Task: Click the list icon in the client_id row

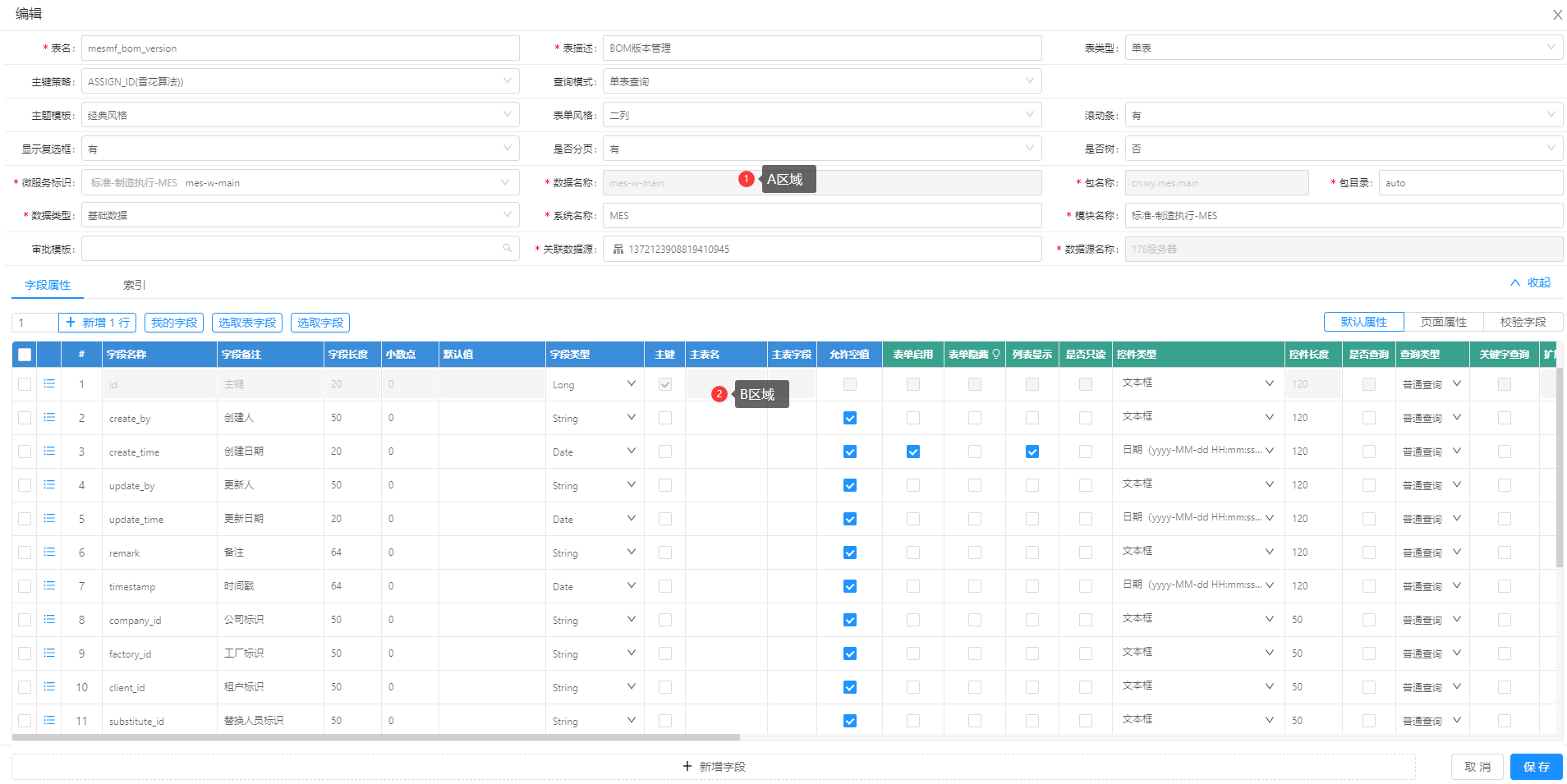Action: pyautogui.click(x=49, y=686)
